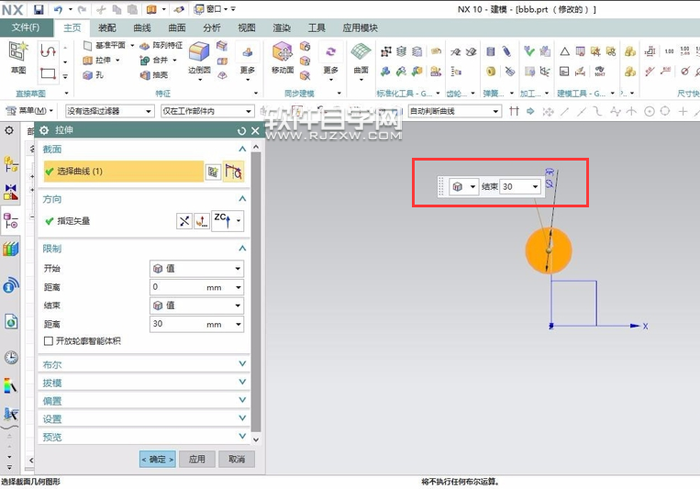Open the 仅在工作部件内 scope dropdown
Screen dimensions: 700x489
coord(206,111)
